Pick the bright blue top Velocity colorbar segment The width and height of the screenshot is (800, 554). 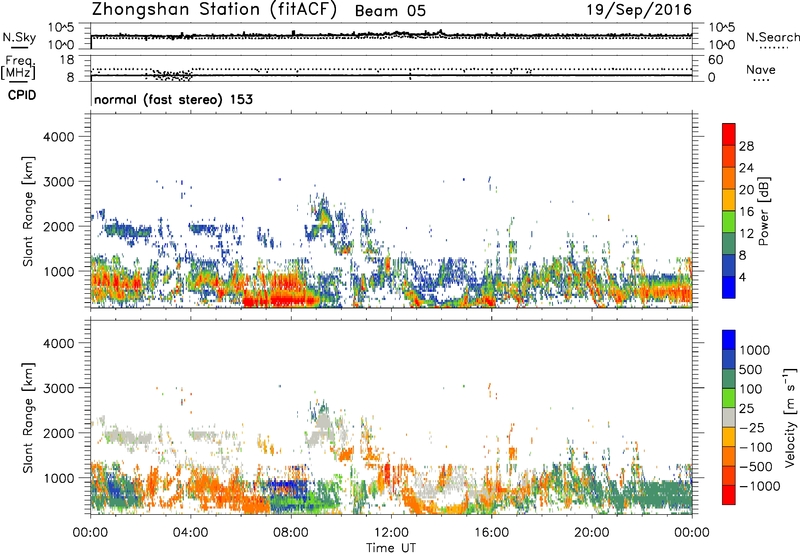click(729, 340)
